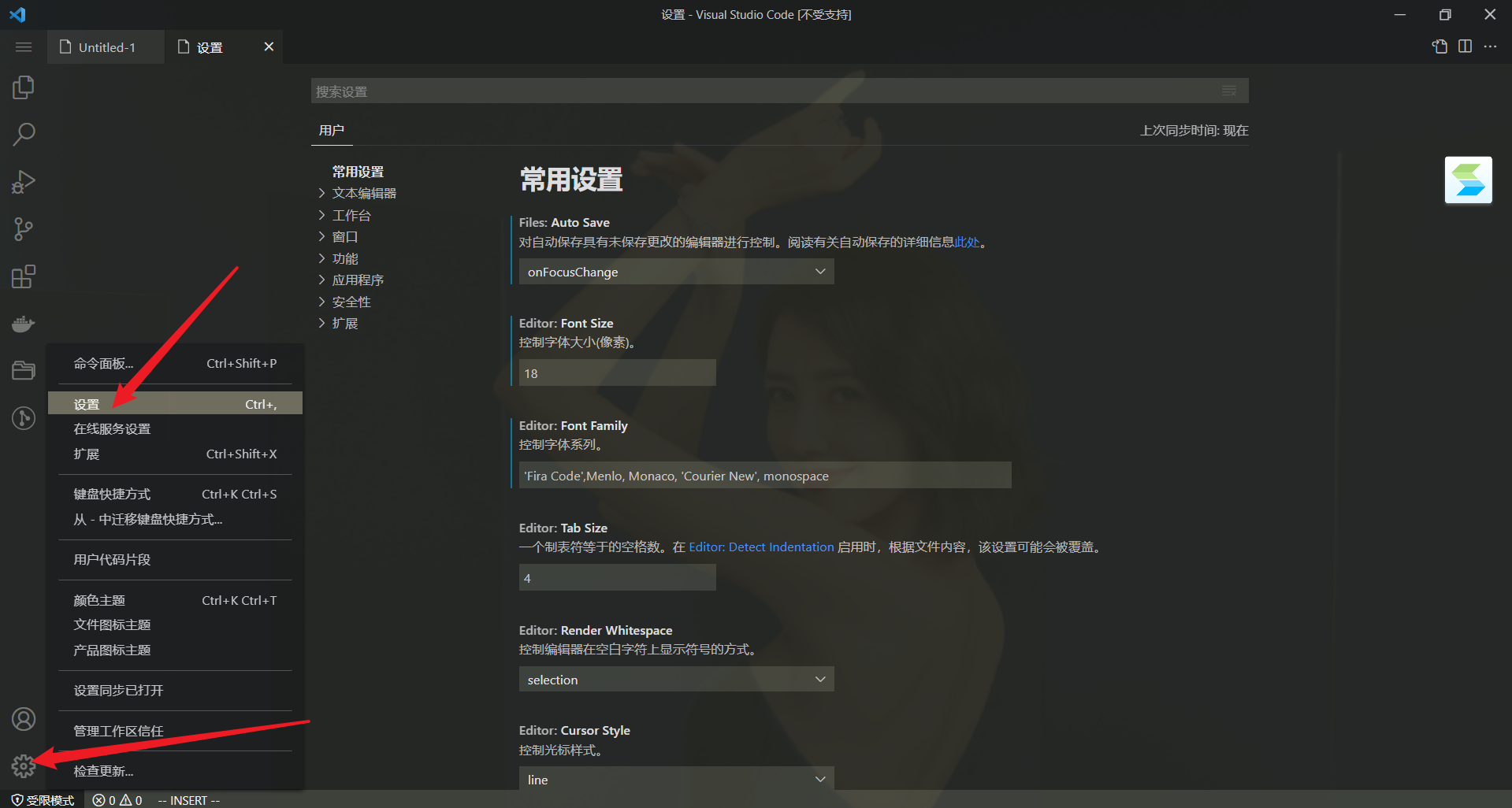Click the 此处 auto save info link
This screenshot has width=1512, height=808.
coord(967,243)
